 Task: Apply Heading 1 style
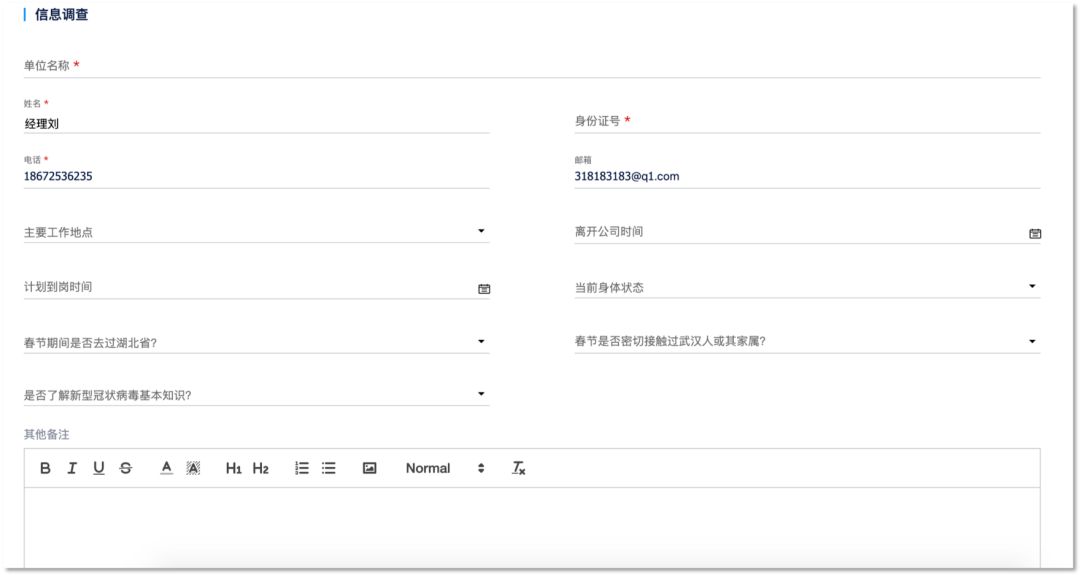[234, 468]
